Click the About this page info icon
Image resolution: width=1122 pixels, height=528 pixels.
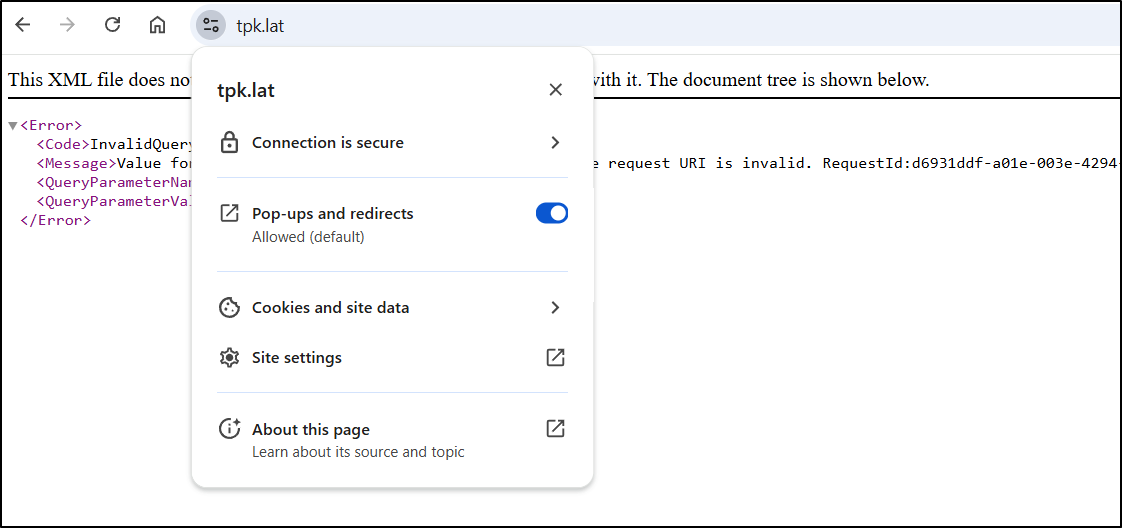229,430
